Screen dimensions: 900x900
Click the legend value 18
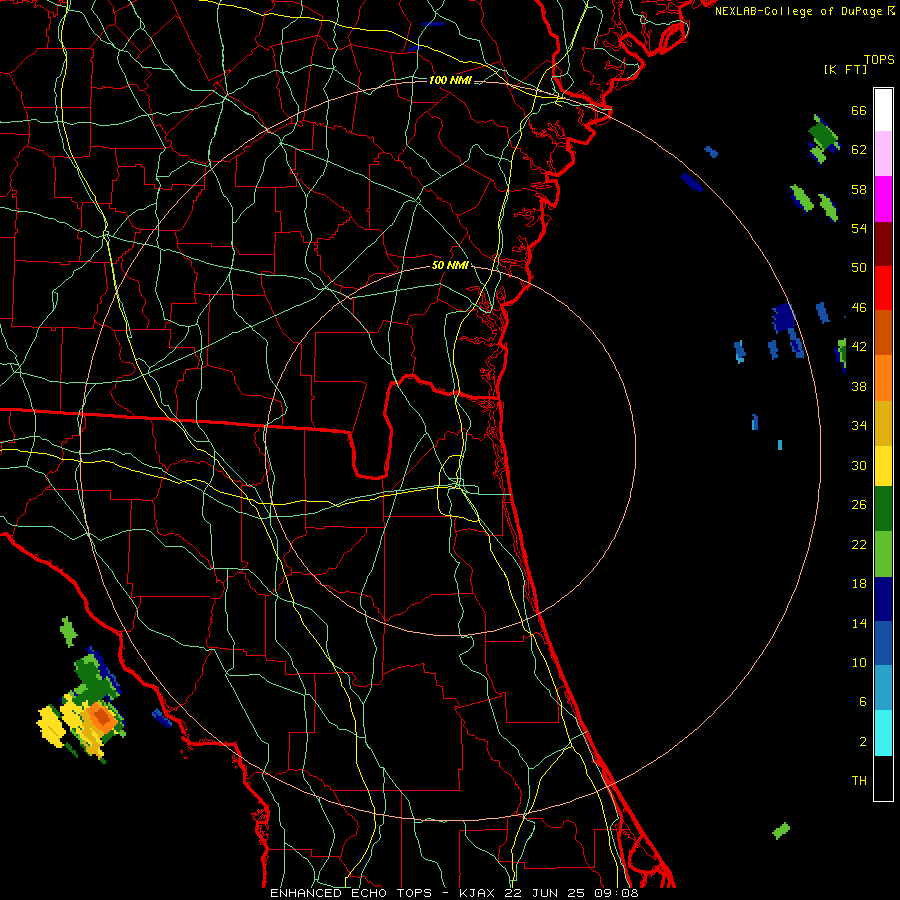pos(859,584)
